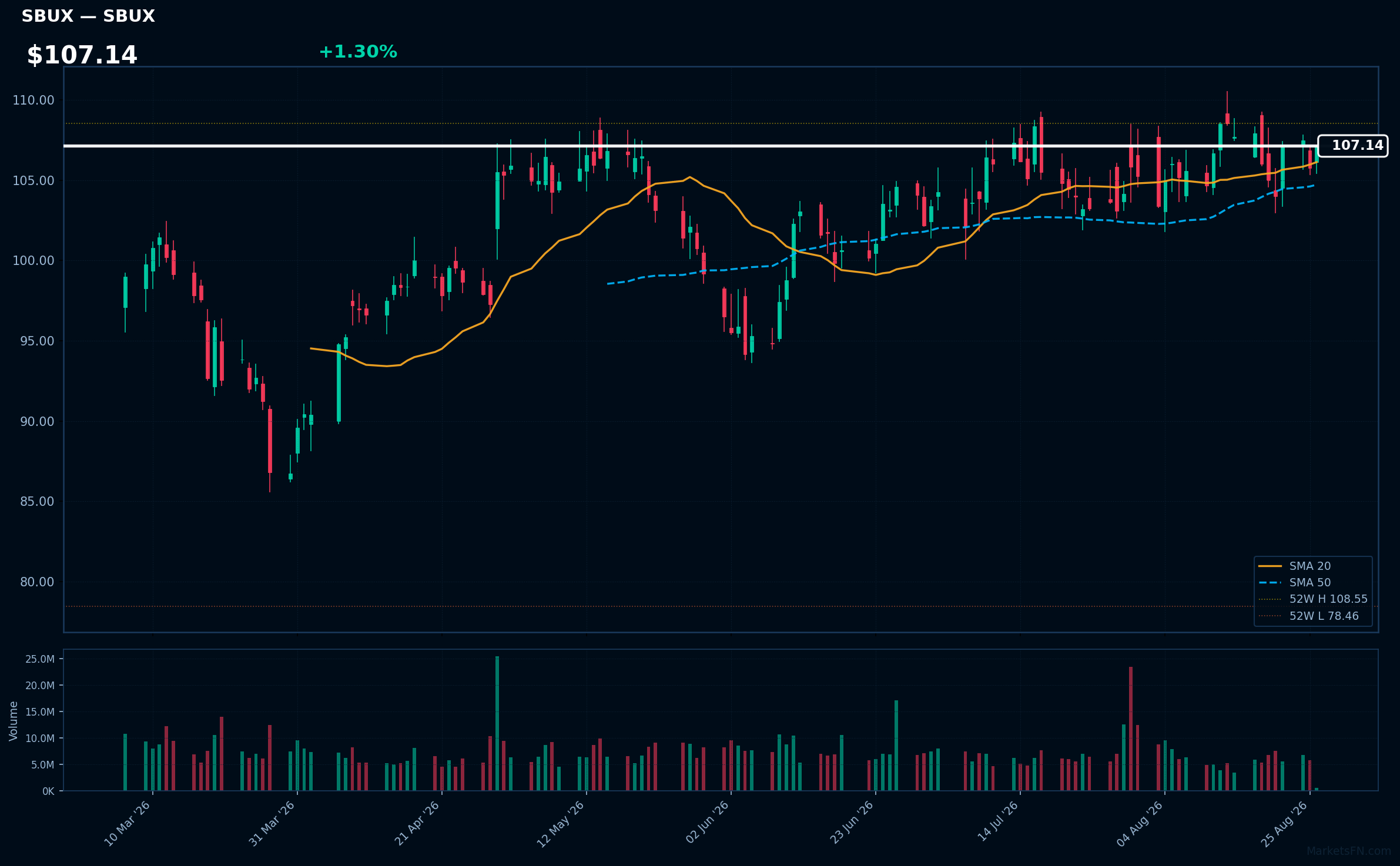Click the 105.00 price axis label

click(x=34, y=180)
